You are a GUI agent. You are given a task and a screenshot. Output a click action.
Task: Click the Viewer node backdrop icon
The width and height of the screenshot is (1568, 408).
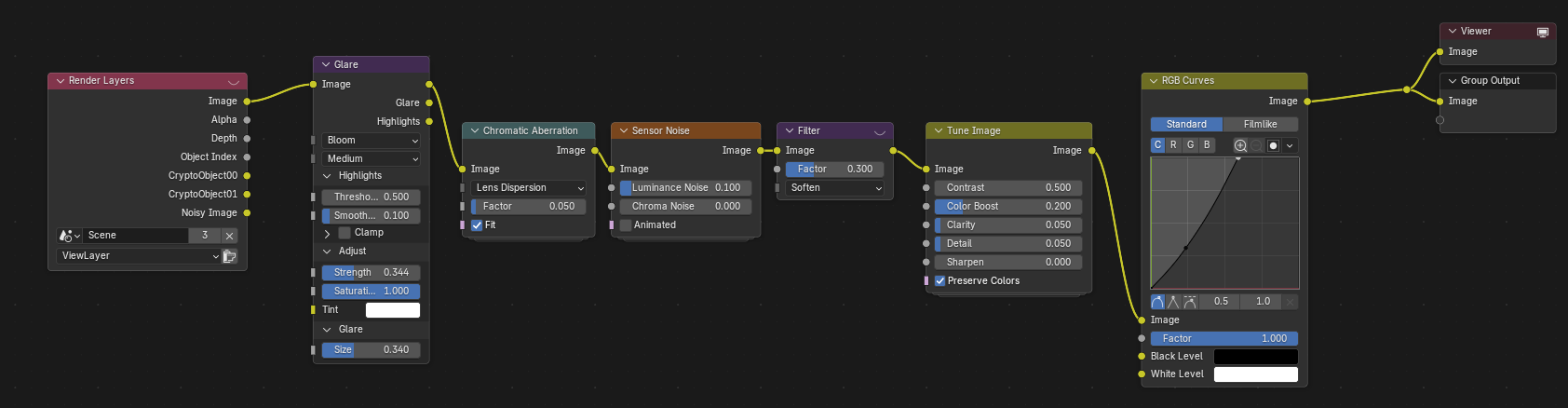1542,32
